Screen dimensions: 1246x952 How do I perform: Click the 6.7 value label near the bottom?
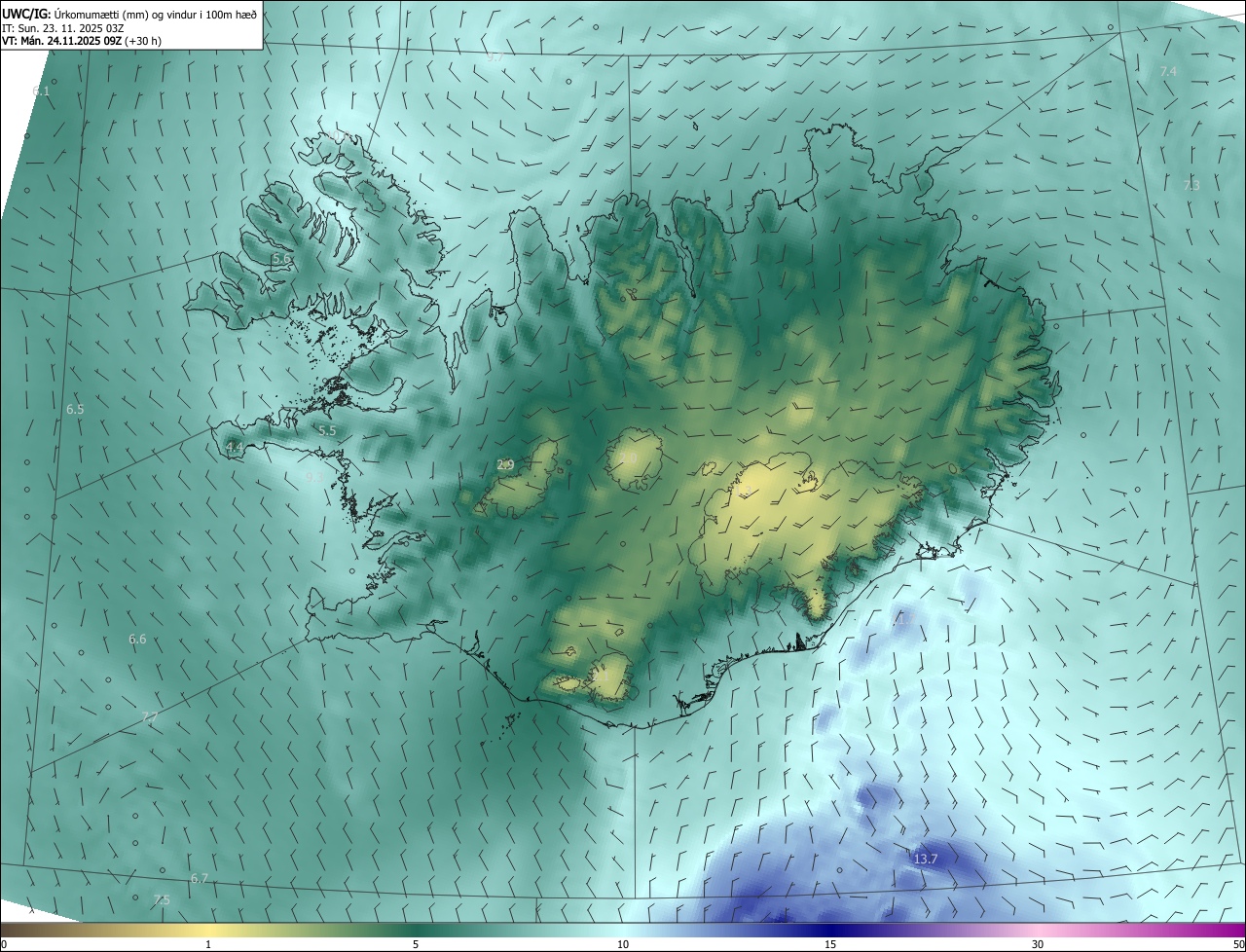tap(199, 877)
